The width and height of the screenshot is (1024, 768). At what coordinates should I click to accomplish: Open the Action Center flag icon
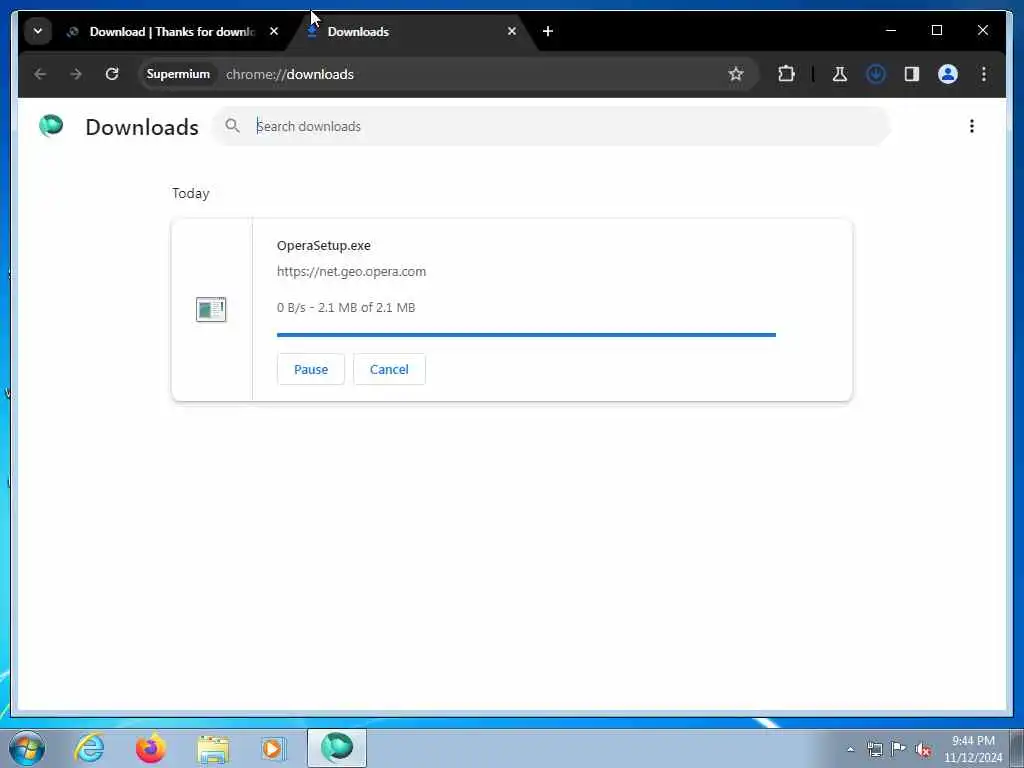coord(899,749)
